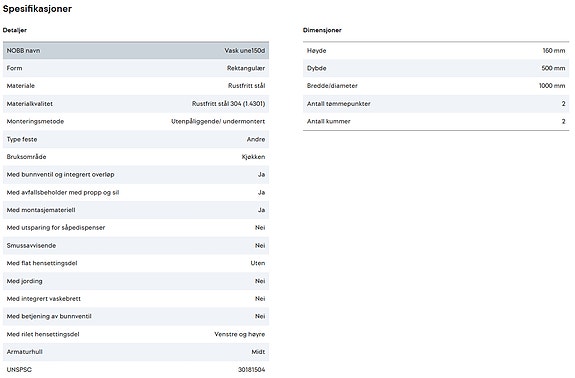Screen dimensions: 575x378
Task: Select Ja in Med montasjemateriell row
Action: 261,210
